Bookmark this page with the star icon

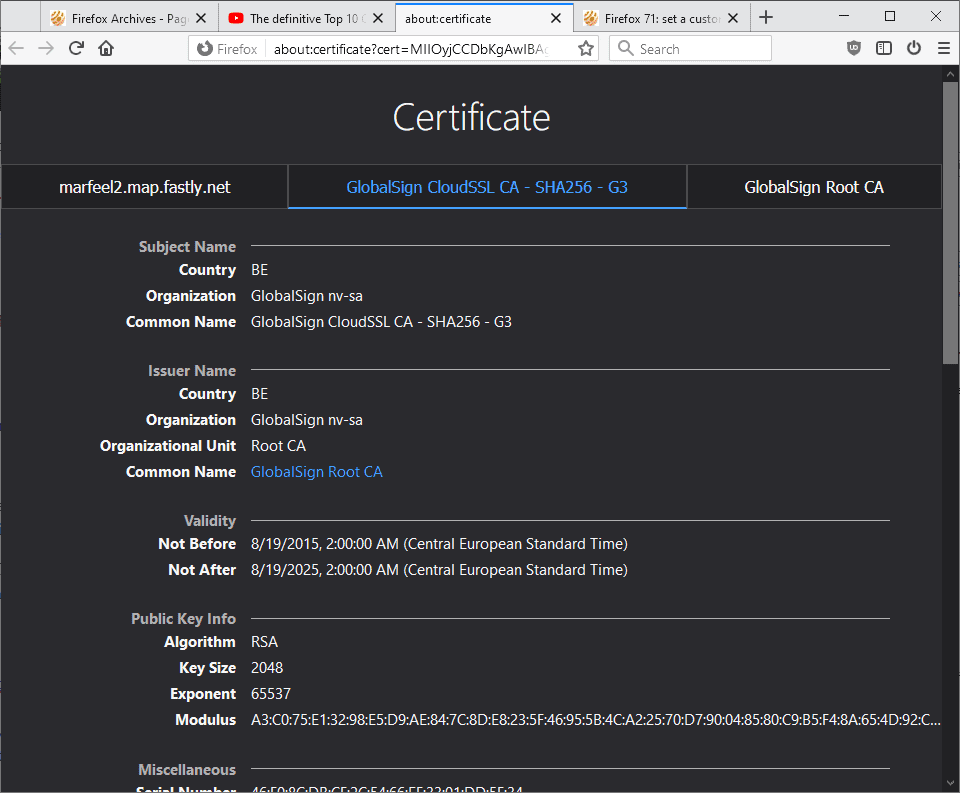[x=586, y=49]
